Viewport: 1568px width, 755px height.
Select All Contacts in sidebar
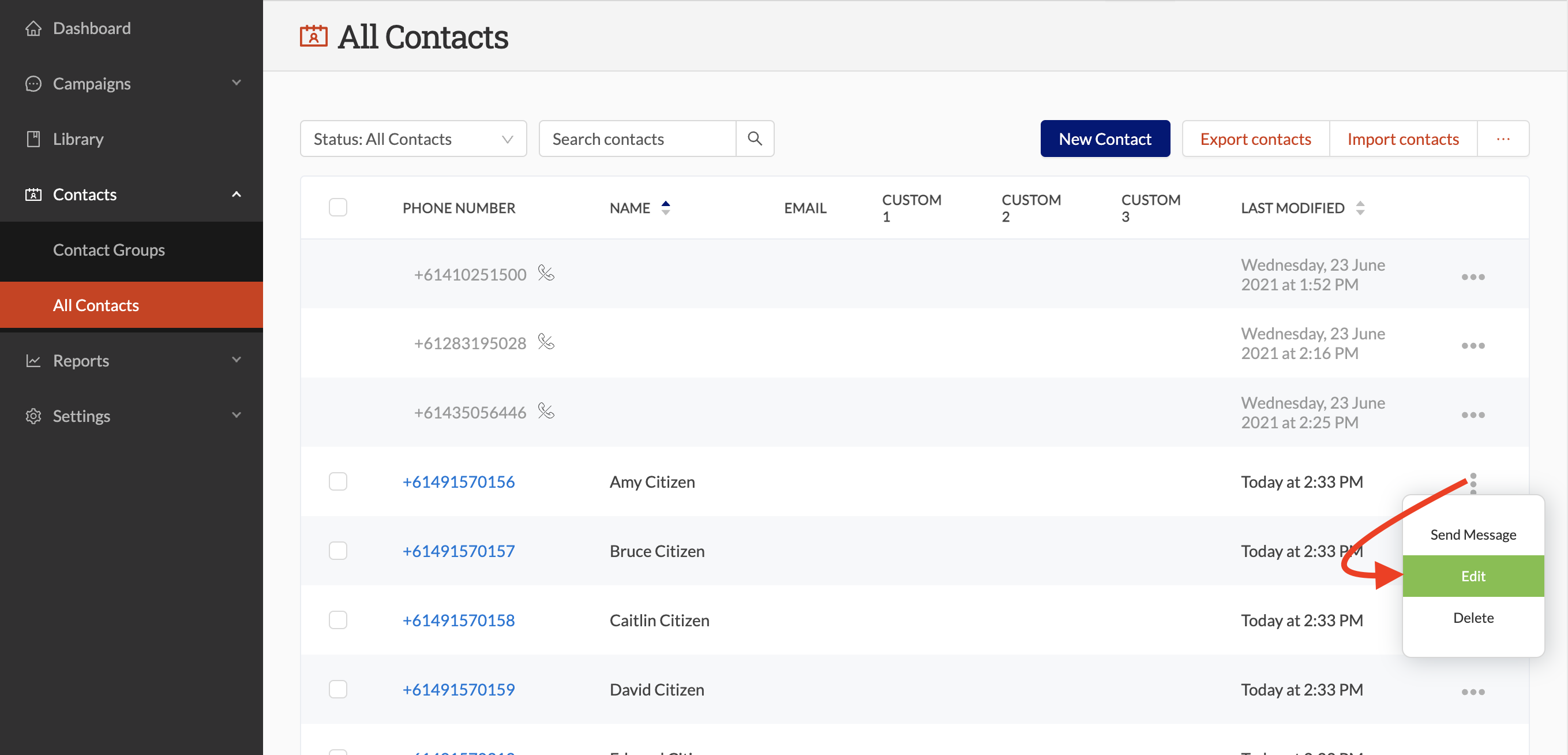[x=132, y=305]
